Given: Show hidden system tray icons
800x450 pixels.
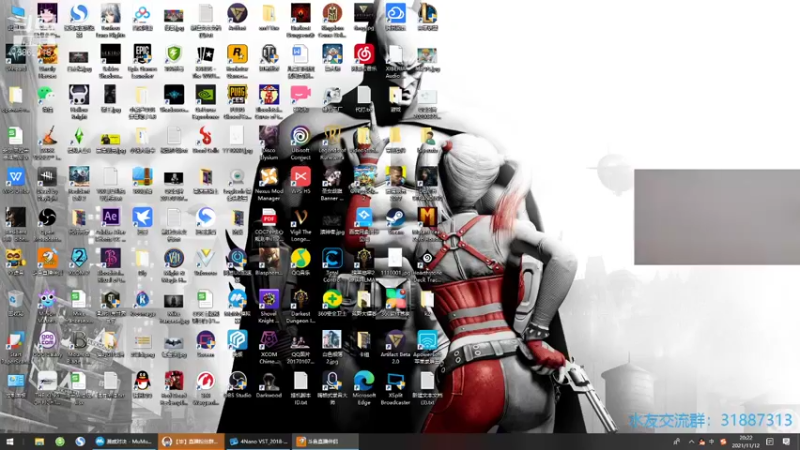Looking at the screenshot, I should click(x=691, y=441).
